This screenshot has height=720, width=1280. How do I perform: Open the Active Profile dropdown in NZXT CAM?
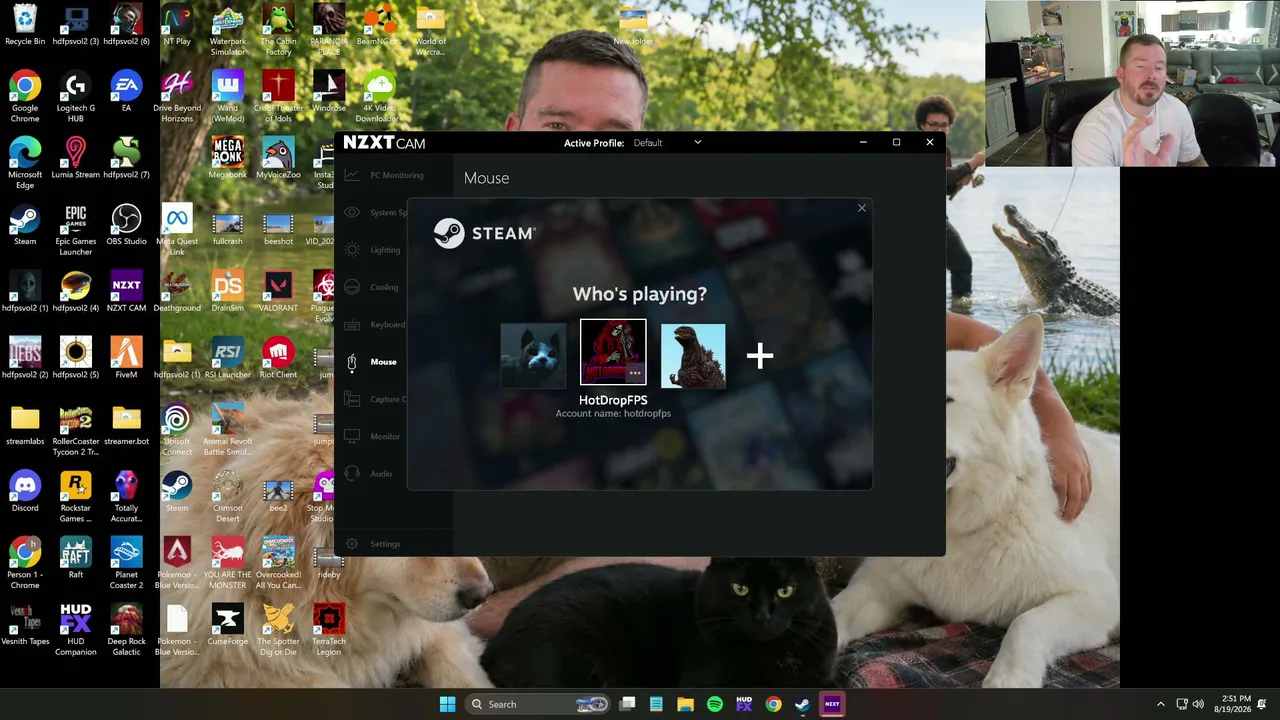(x=668, y=143)
